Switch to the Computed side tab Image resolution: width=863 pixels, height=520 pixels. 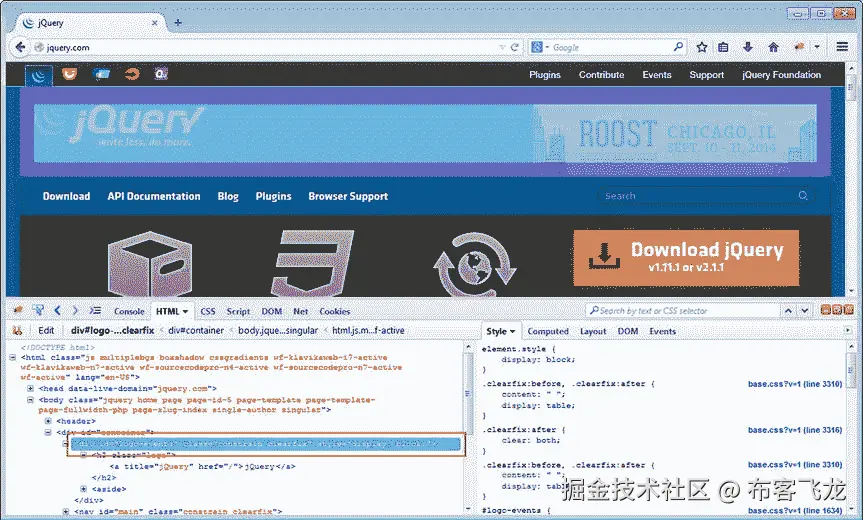tap(548, 331)
